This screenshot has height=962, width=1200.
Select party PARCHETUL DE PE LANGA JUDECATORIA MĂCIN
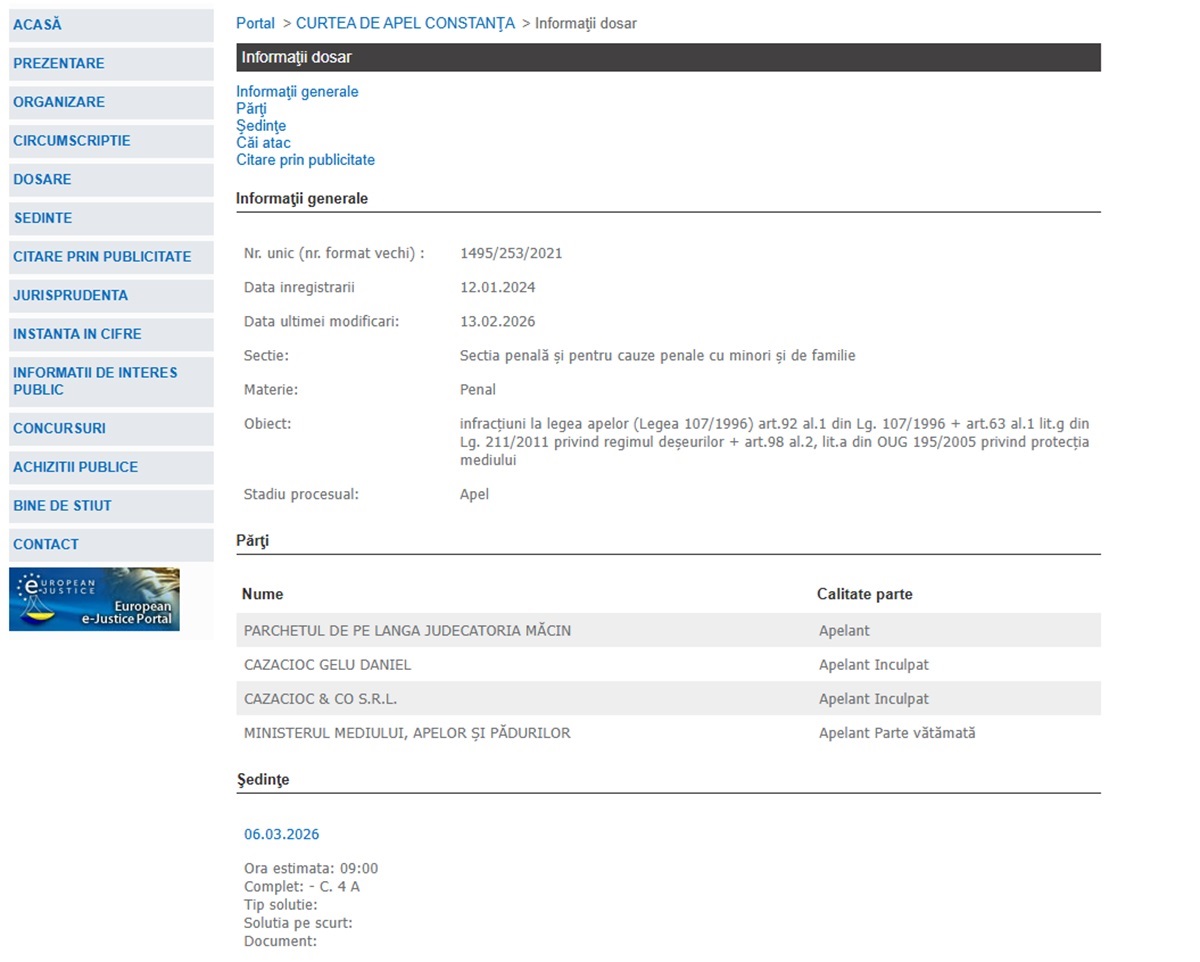point(408,631)
